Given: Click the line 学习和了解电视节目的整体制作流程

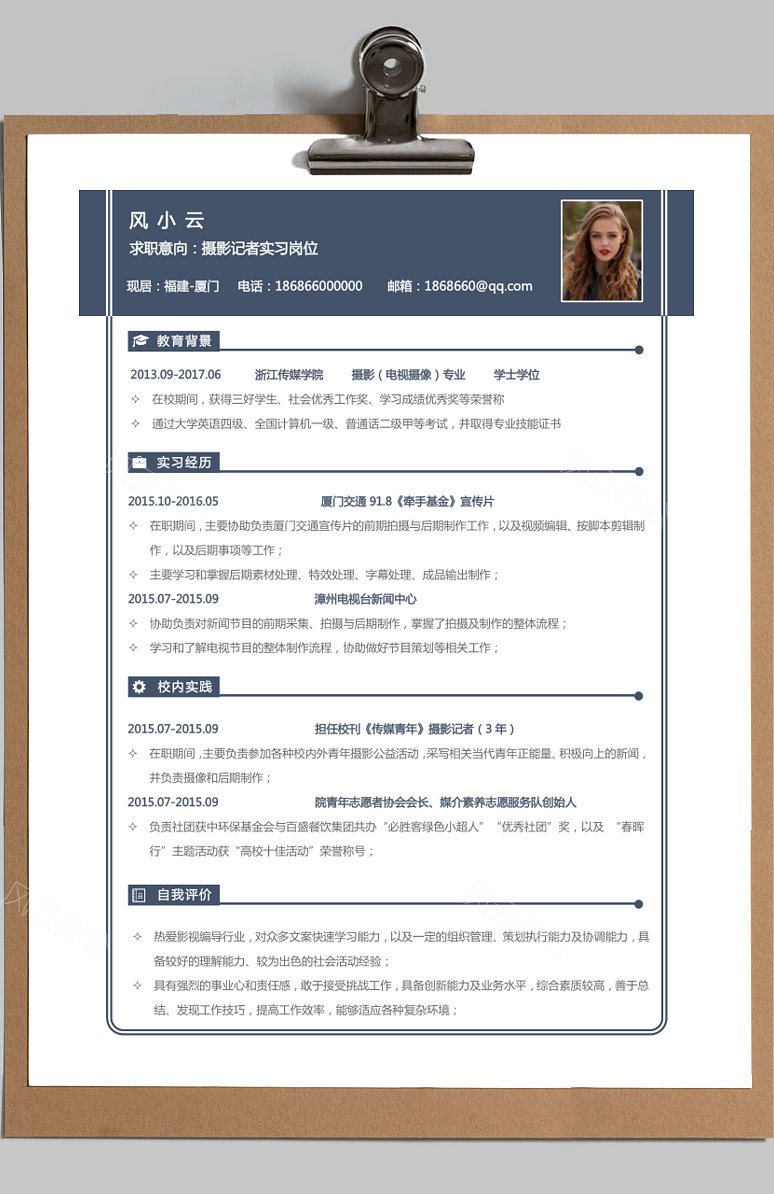Looking at the screenshot, I should [x=325, y=647].
